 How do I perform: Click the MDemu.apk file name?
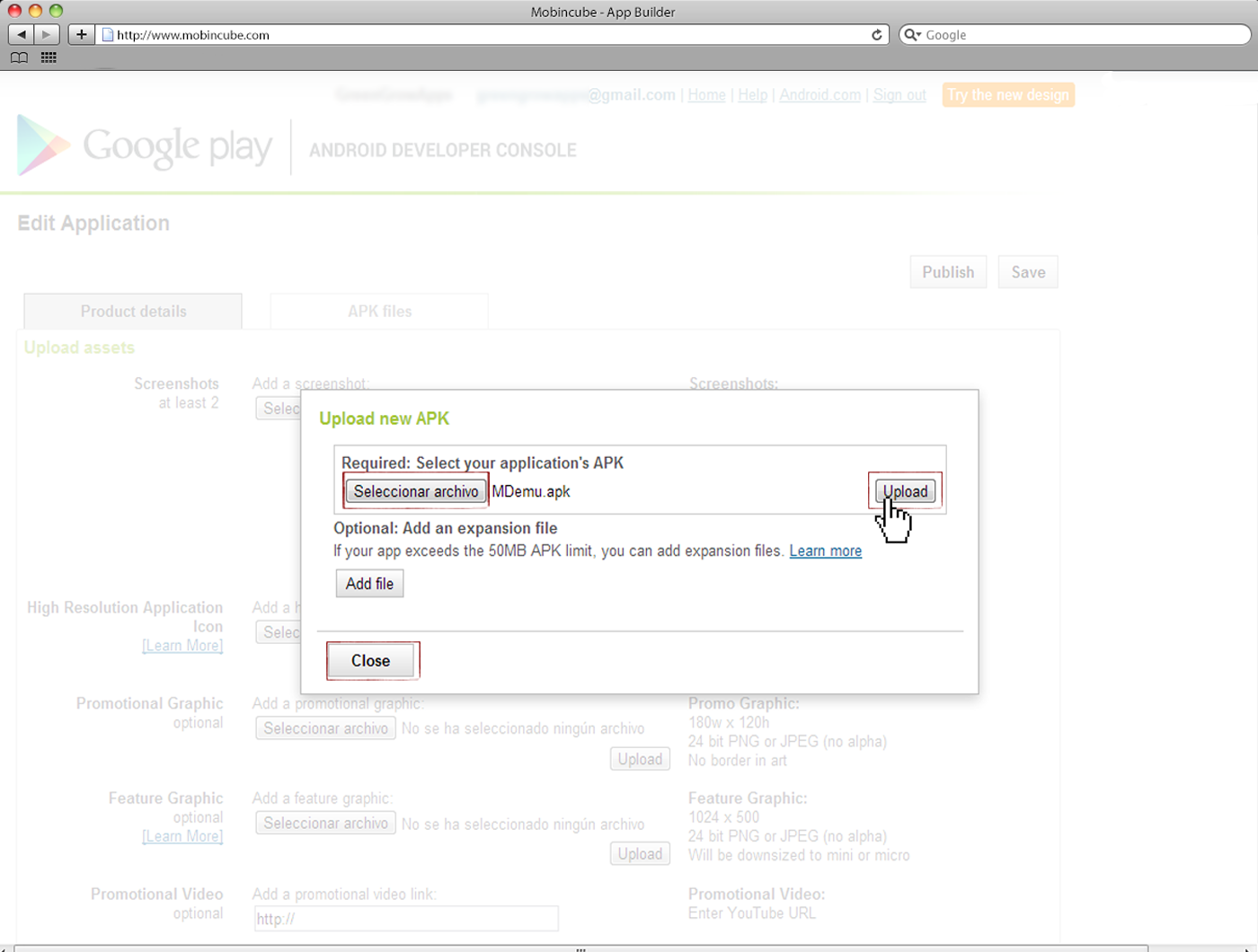[531, 492]
